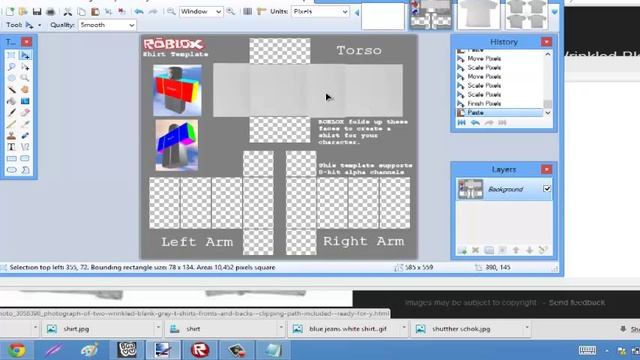Open Roblox from the taskbar
Screen dimensions: 640x360
pyautogui.click(x=200, y=350)
